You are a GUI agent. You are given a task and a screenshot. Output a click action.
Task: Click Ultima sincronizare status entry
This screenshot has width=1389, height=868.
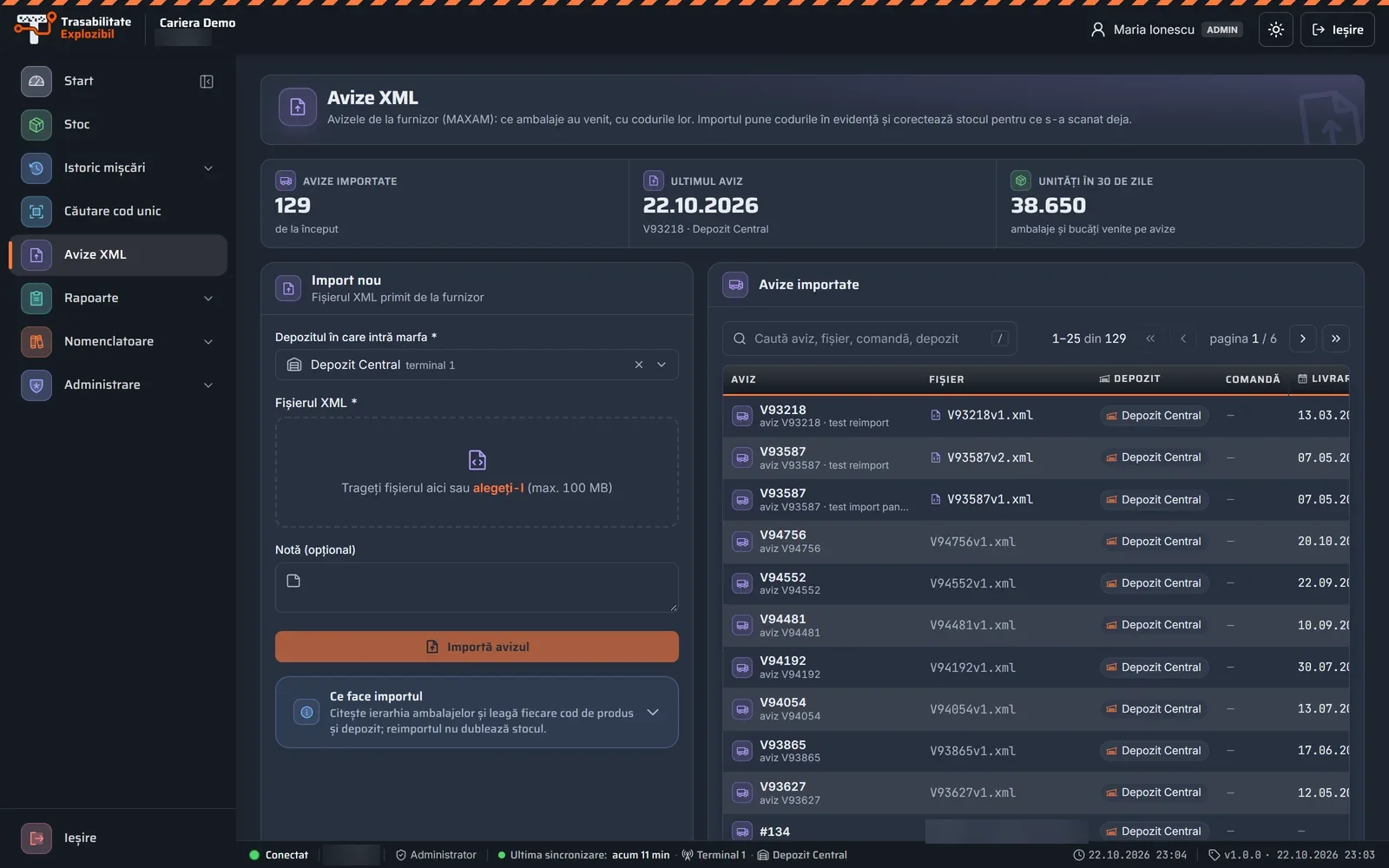click(x=583, y=855)
